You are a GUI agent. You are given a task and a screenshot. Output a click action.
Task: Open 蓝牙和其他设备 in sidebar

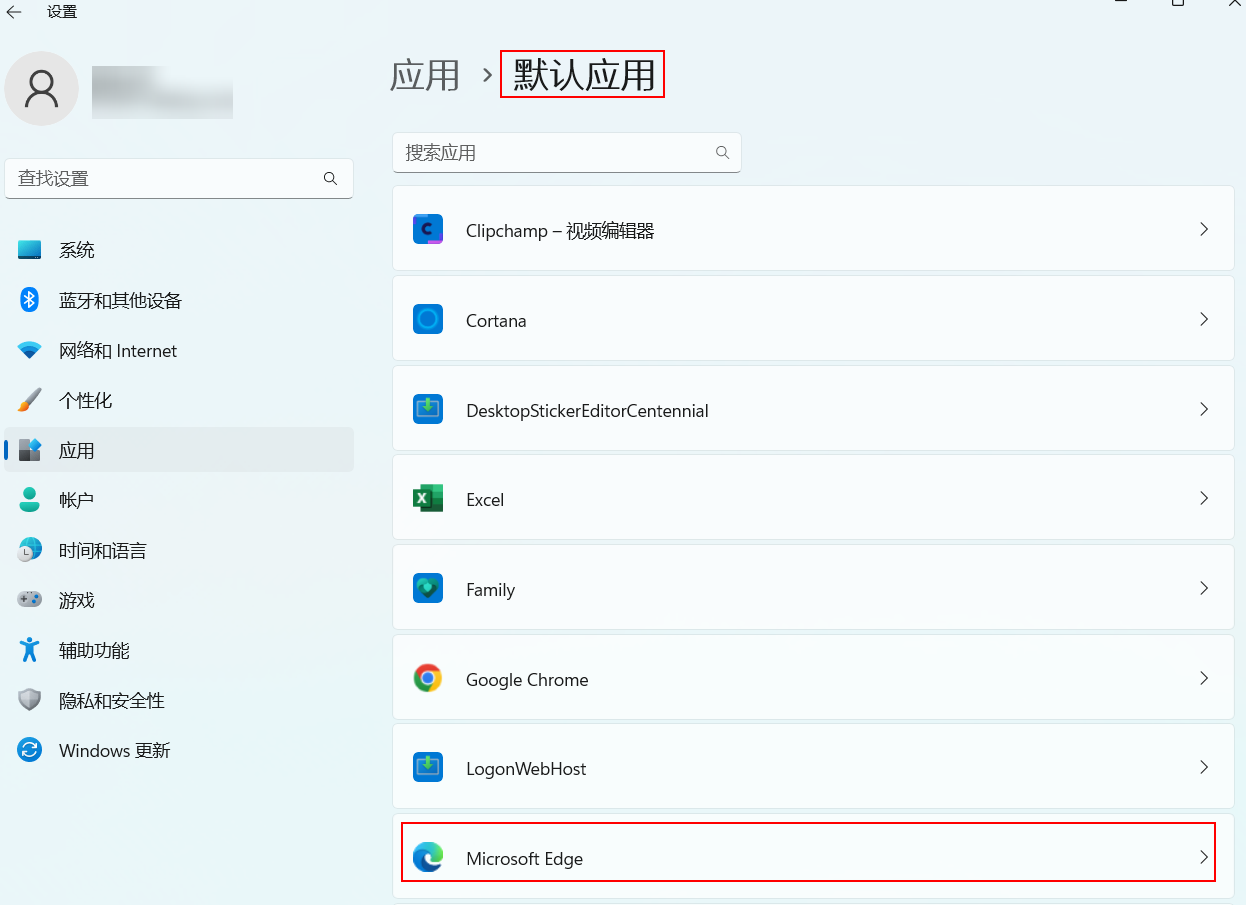120,301
